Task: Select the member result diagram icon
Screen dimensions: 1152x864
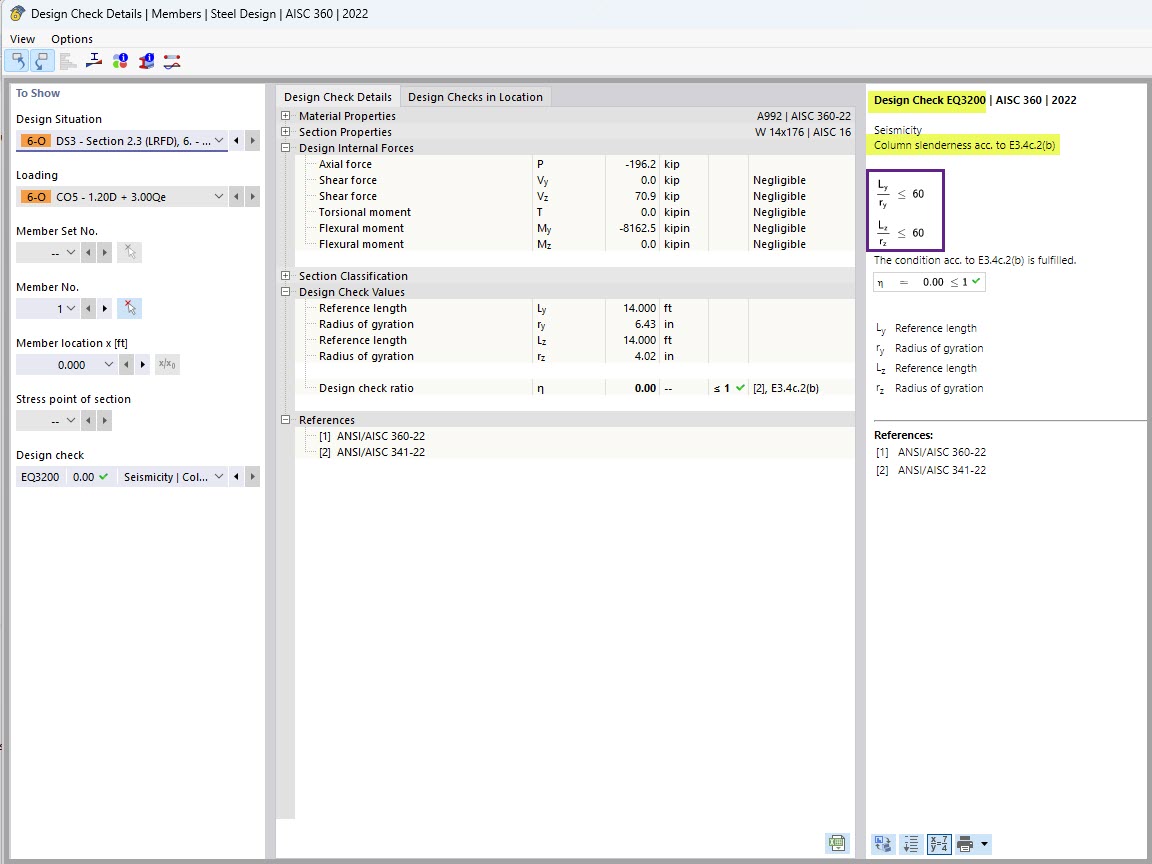Action: coord(172,60)
